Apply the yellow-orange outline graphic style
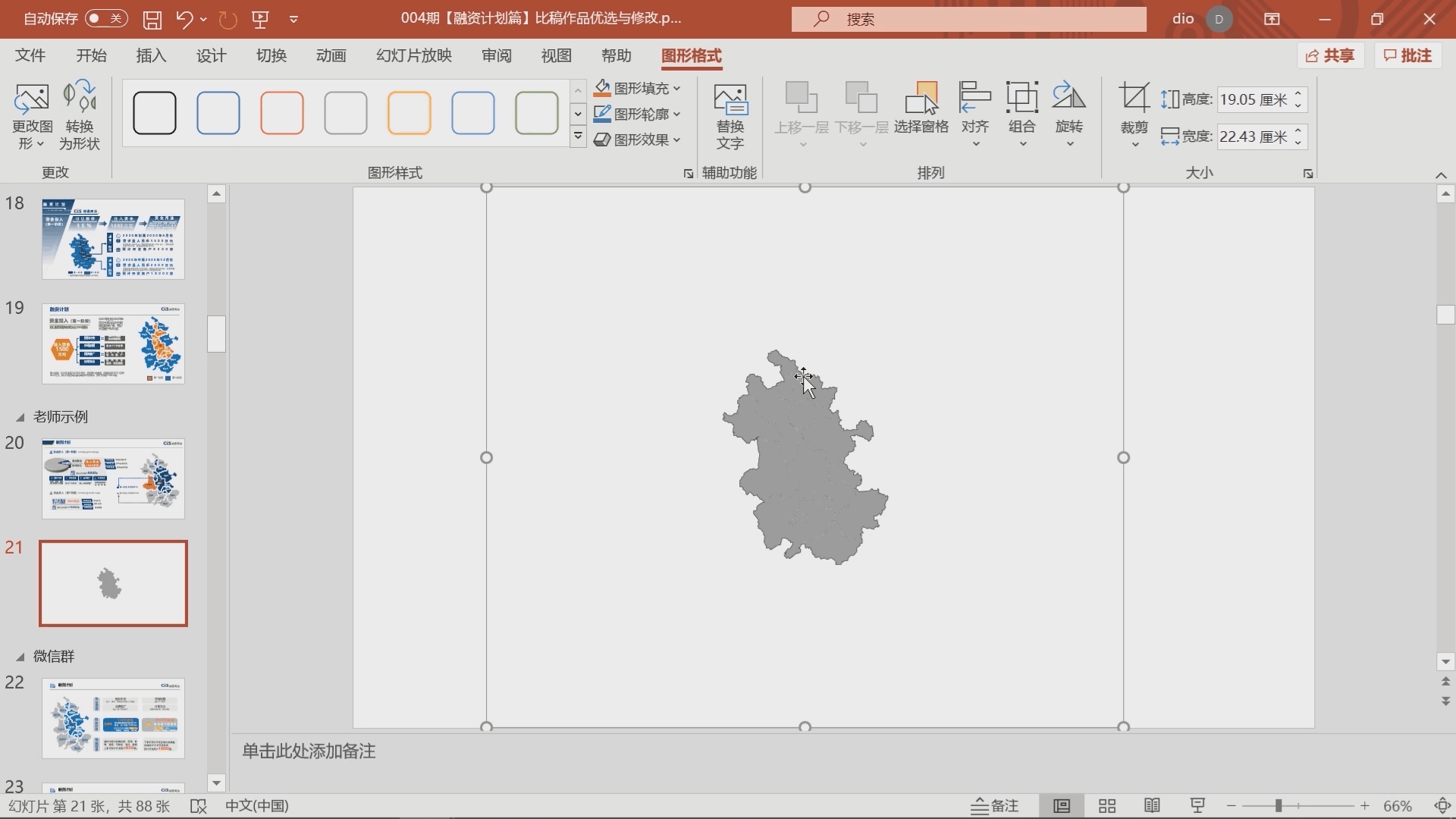1456x819 pixels. (409, 113)
